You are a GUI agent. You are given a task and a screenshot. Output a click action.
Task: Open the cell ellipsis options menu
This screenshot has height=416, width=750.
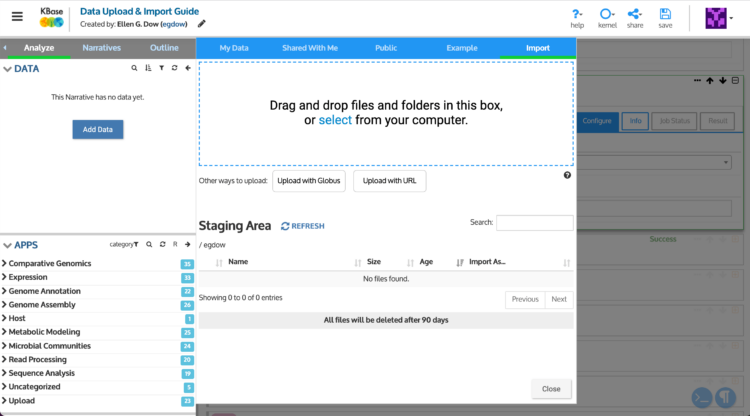click(x=697, y=81)
